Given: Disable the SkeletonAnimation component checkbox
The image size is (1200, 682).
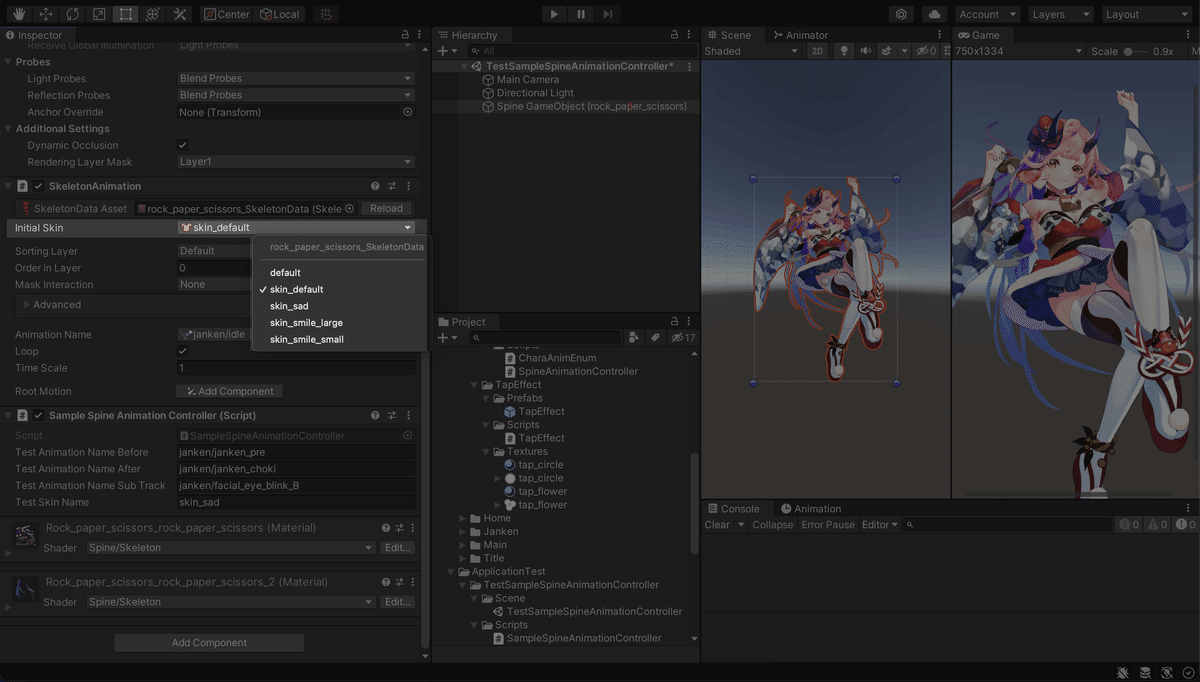Looking at the screenshot, I should [38, 186].
